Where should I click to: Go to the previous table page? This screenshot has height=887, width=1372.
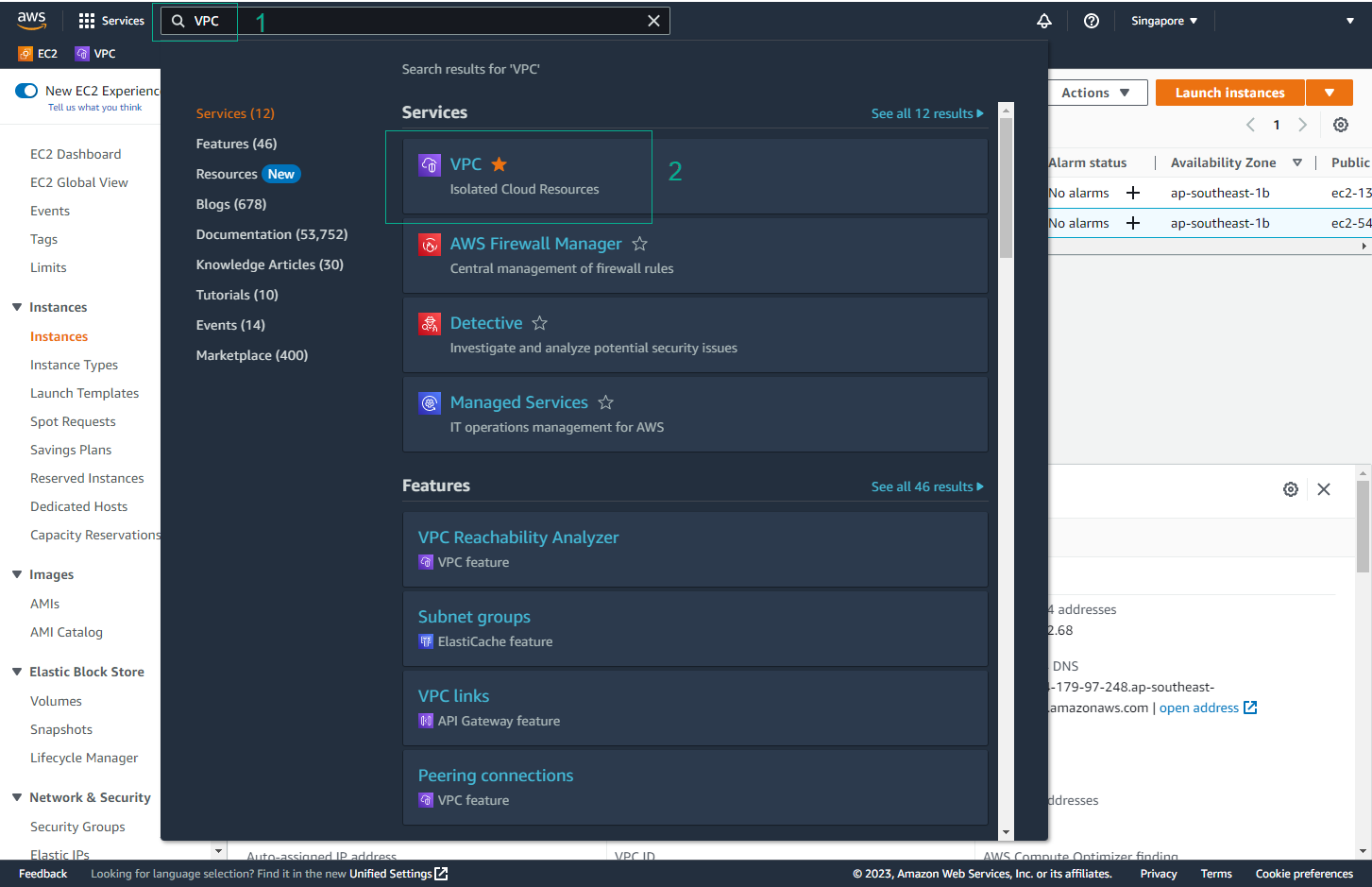pyautogui.click(x=1250, y=125)
